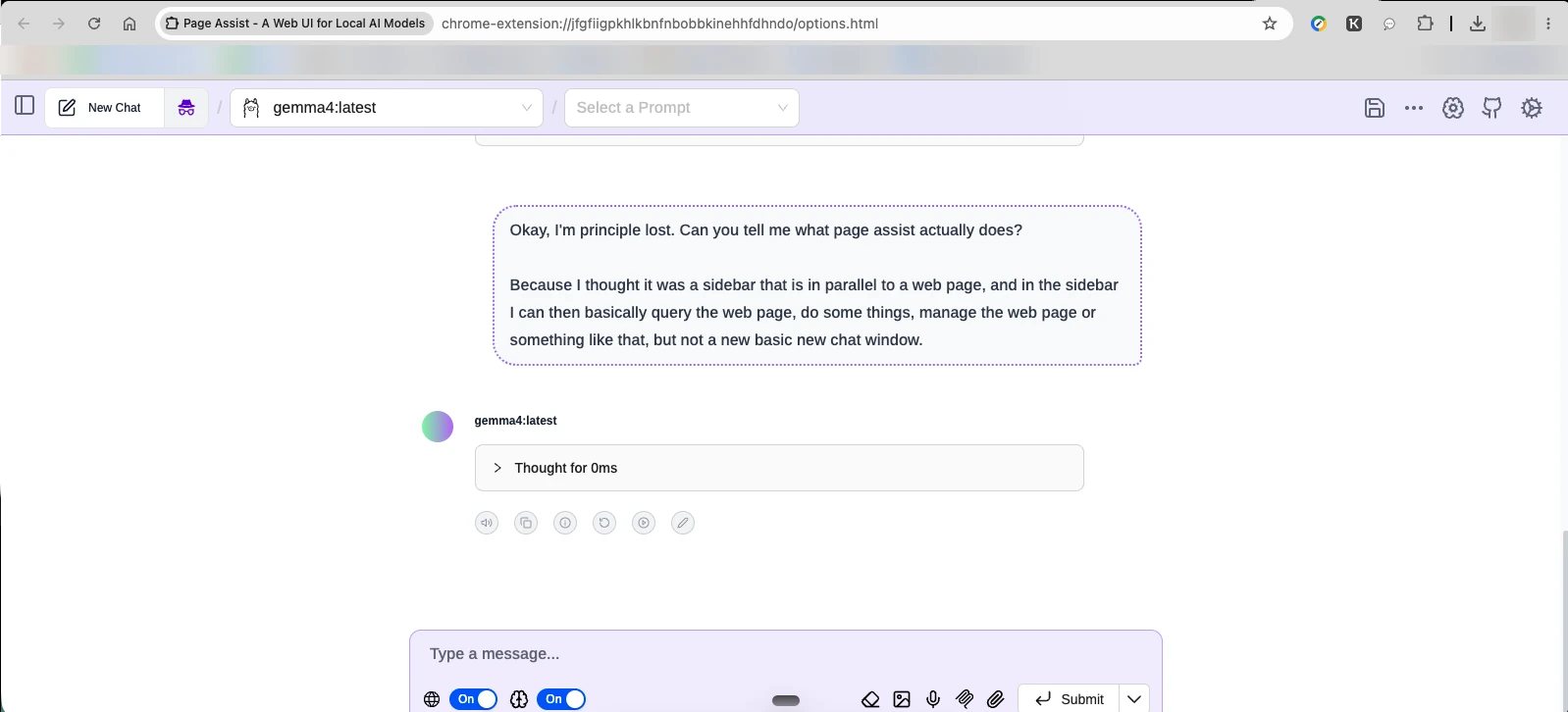Continue the response with play-circle icon
Screen dimensions: 1568x712
click(644, 523)
